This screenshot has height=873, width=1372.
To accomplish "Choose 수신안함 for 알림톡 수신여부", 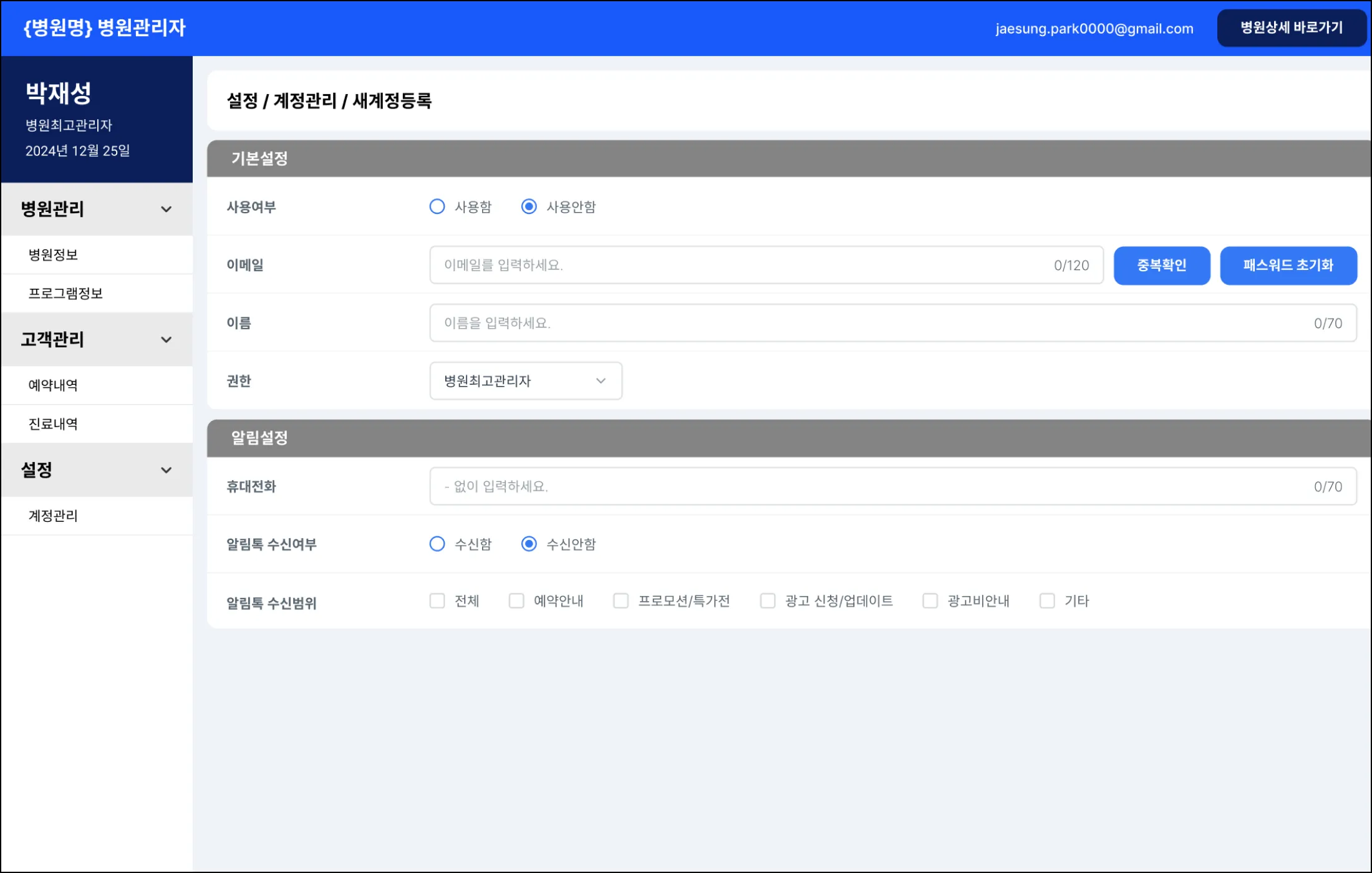I will [529, 544].
